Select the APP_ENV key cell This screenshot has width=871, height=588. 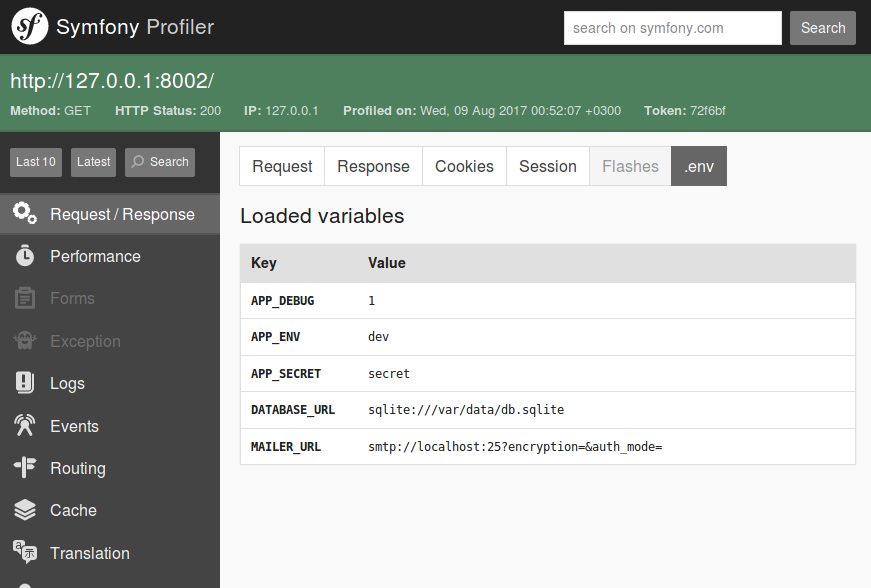pos(276,337)
